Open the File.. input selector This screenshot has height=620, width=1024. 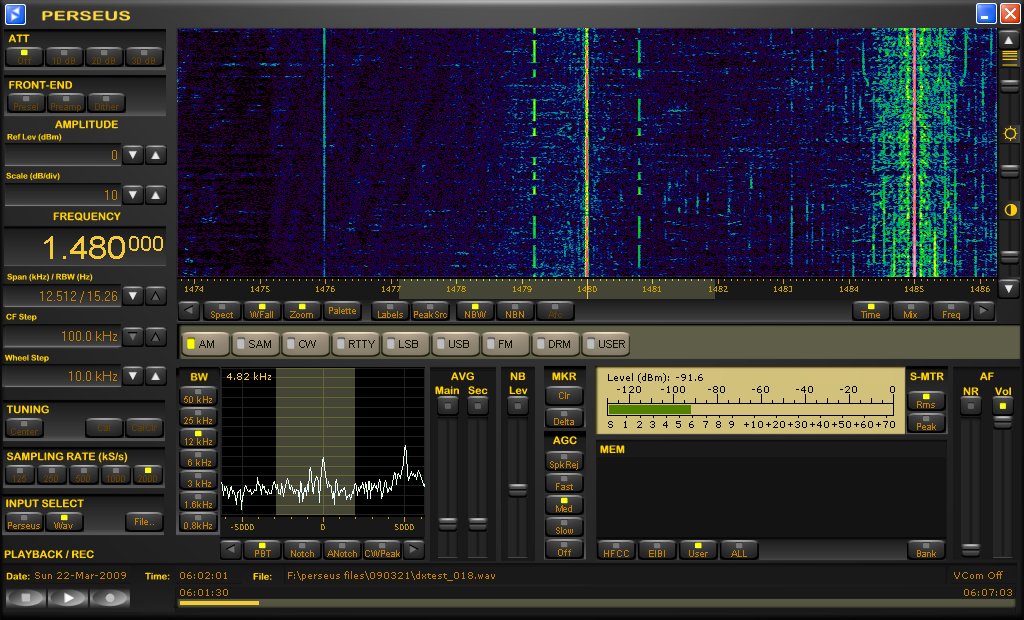point(144,521)
